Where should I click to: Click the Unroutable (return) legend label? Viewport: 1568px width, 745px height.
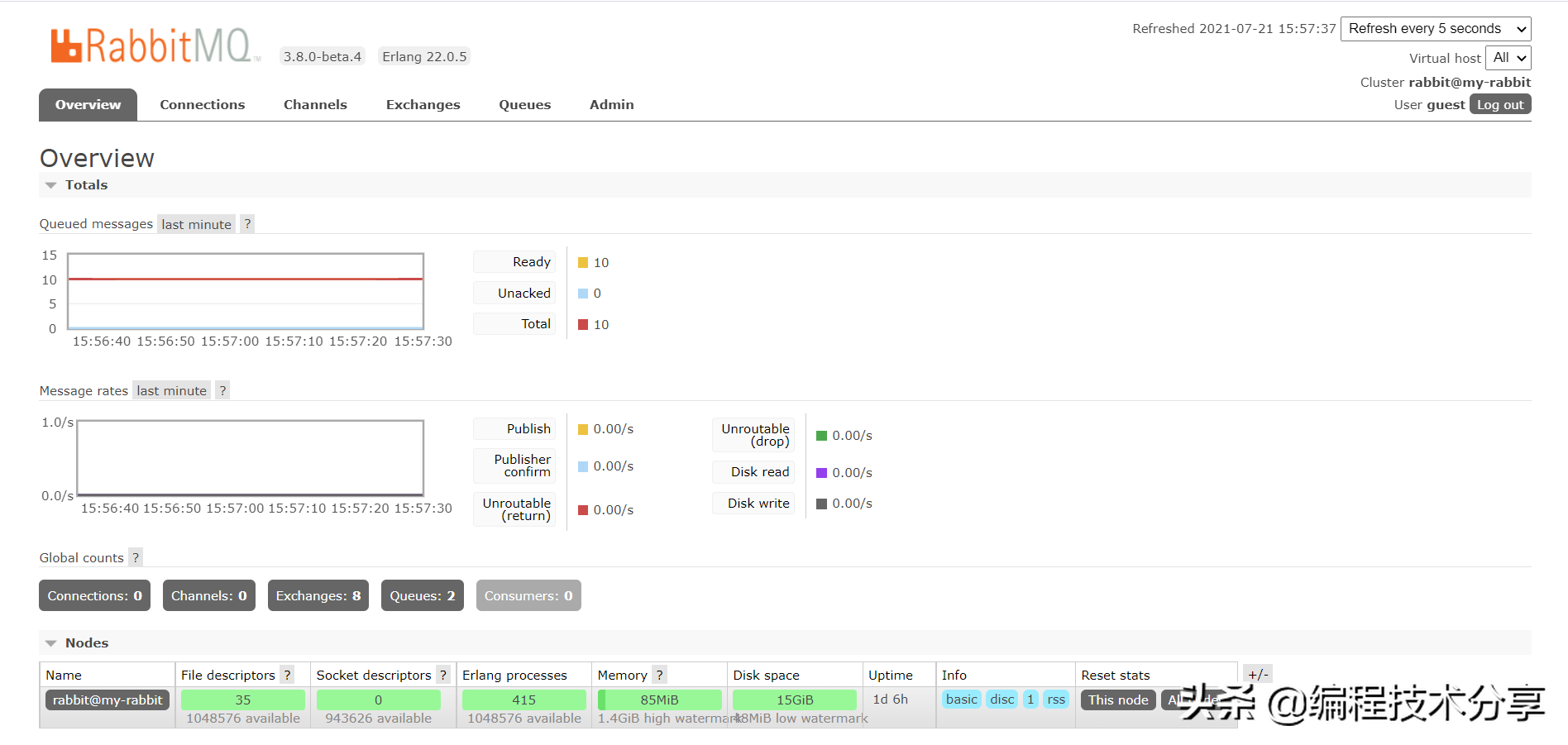(516, 509)
